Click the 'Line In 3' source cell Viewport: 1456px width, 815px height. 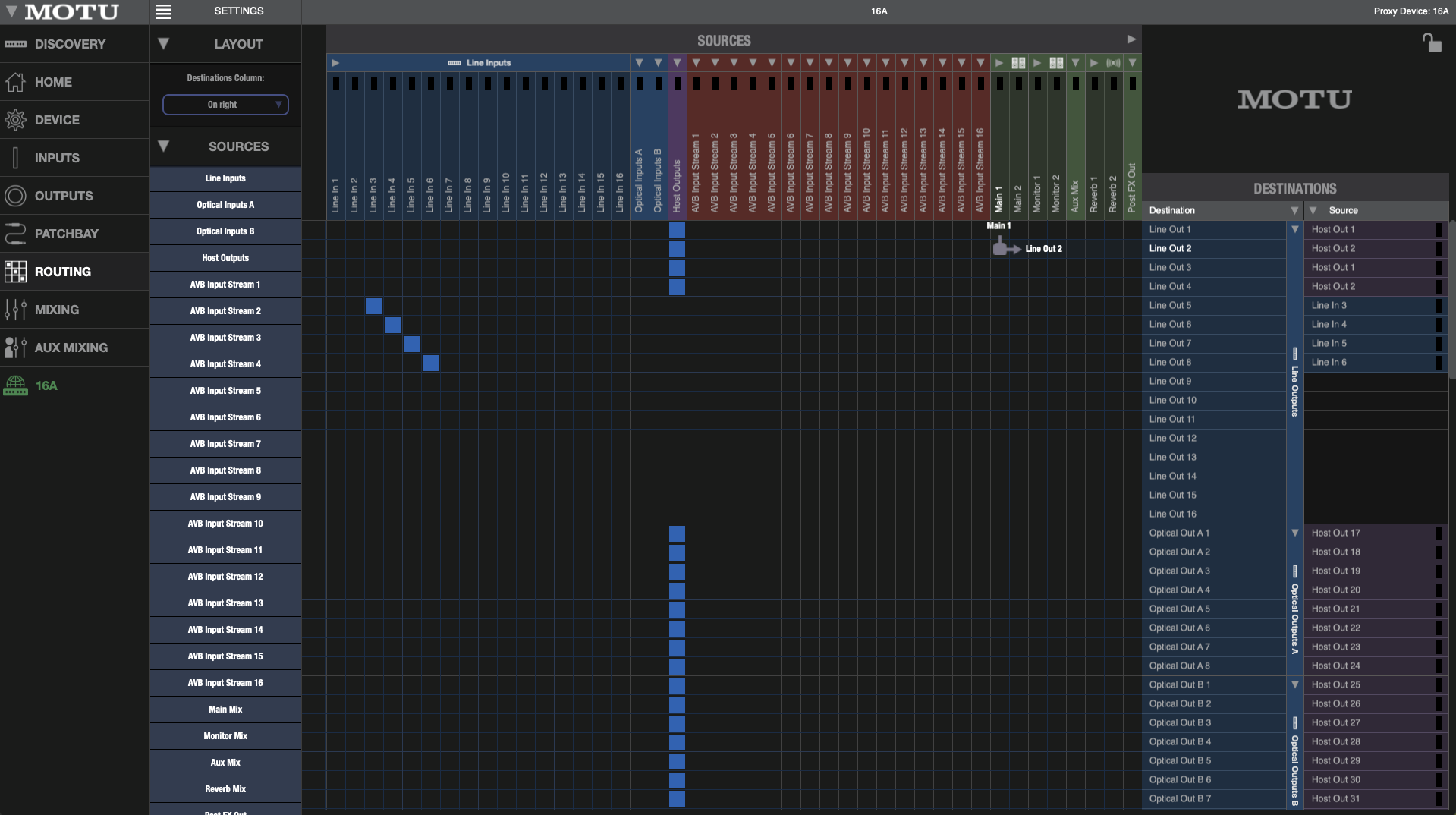[x=1376, y=306]
